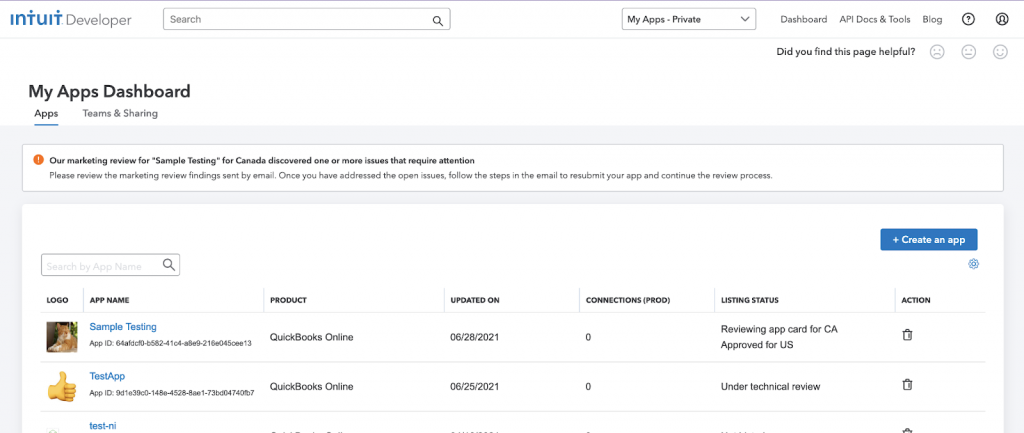The width and height of the screenshot is (1024, 433).
Task: Click Reviewing app card for CA status
Action: tap(779, 329)
